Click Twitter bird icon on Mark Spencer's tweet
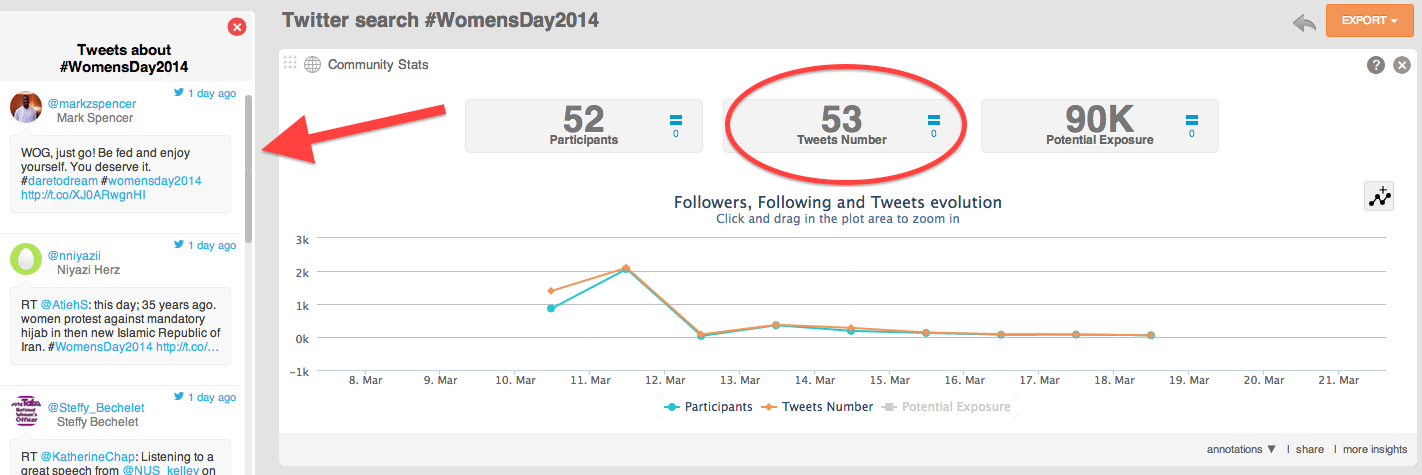This screenshot has width=1422, height=475. click(x=180, y=93)
